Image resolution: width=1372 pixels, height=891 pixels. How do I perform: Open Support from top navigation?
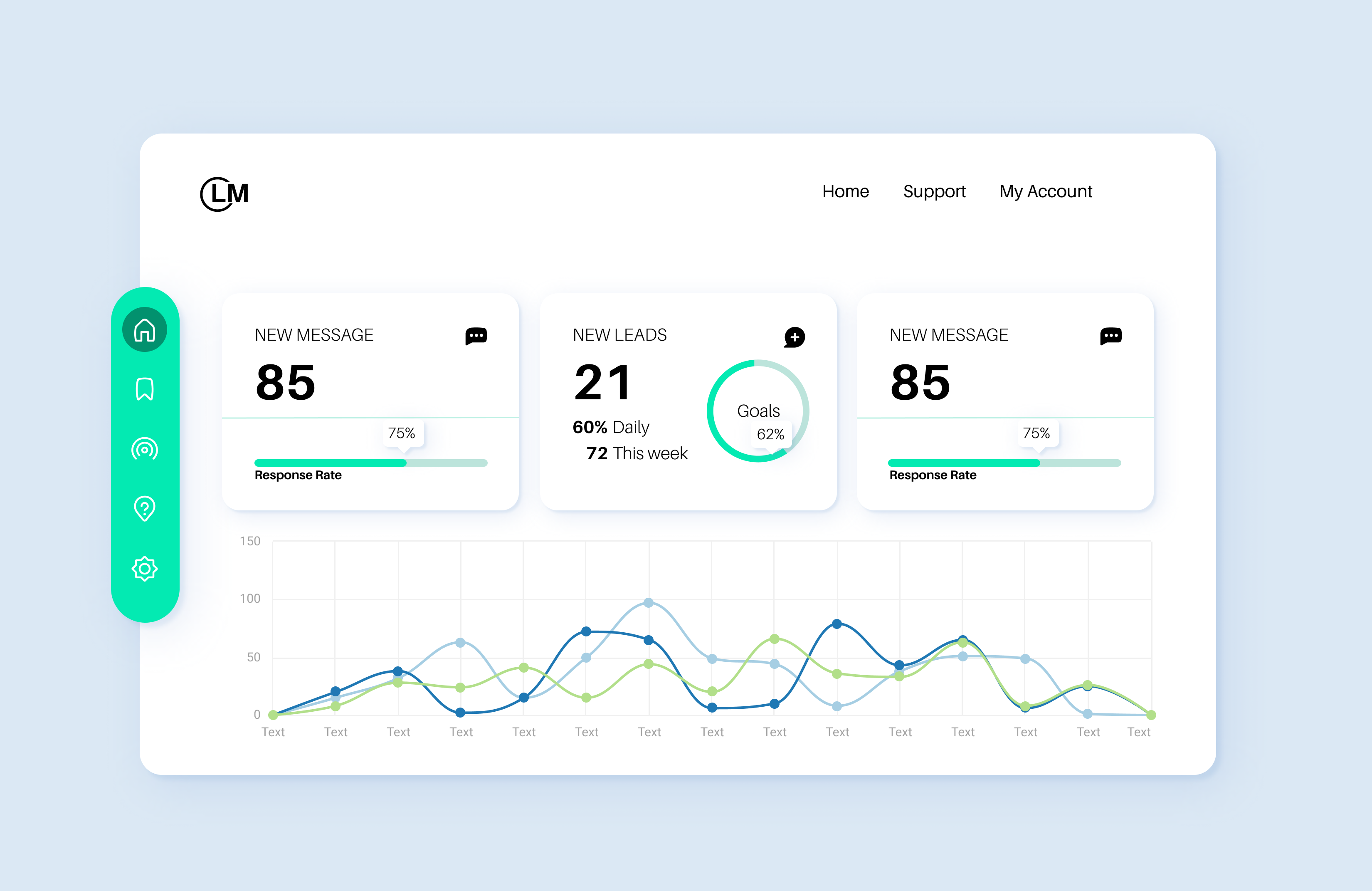pyautogui.click(x=934, y=191)
